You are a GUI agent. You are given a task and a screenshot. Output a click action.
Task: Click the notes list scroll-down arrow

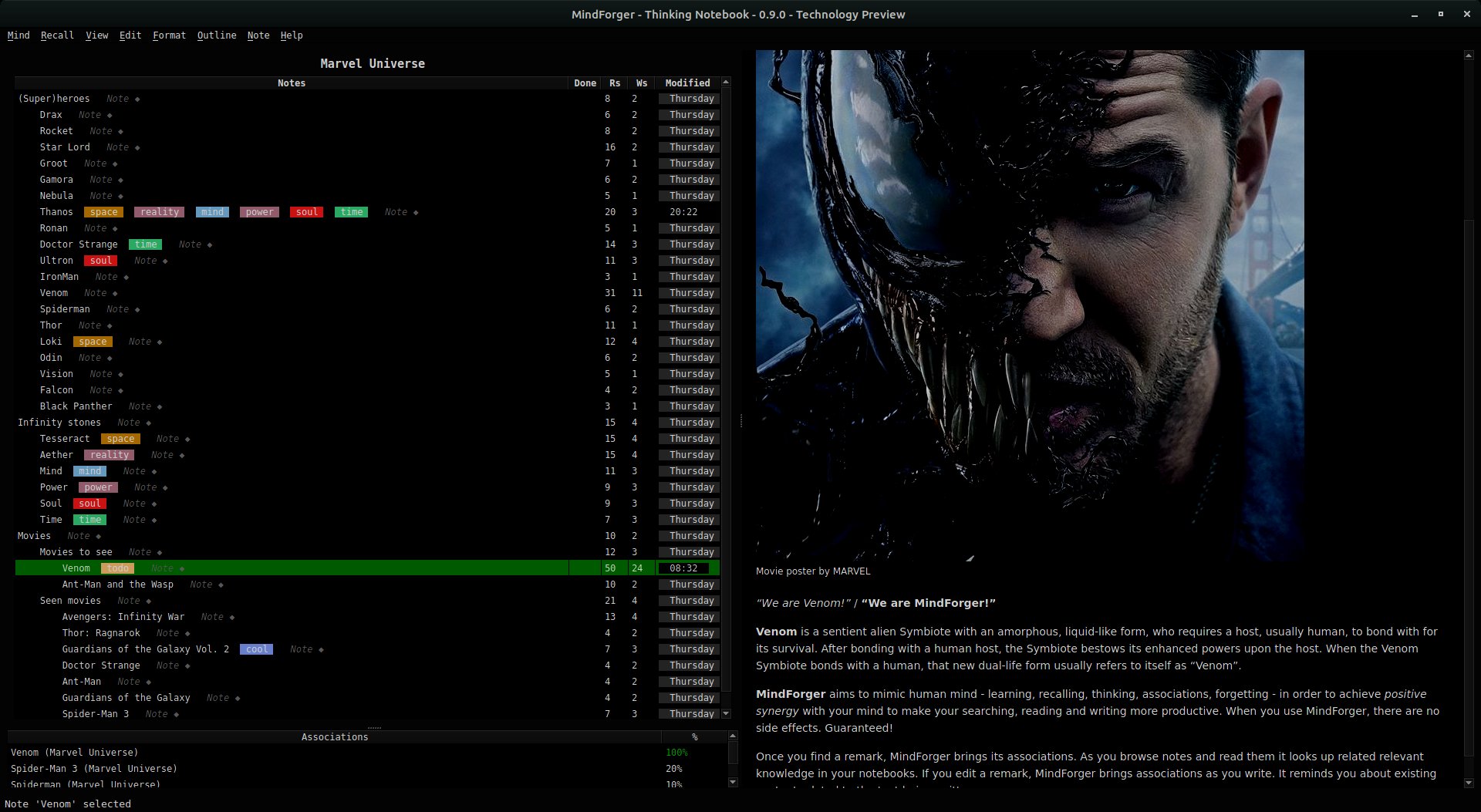(726, 714)
